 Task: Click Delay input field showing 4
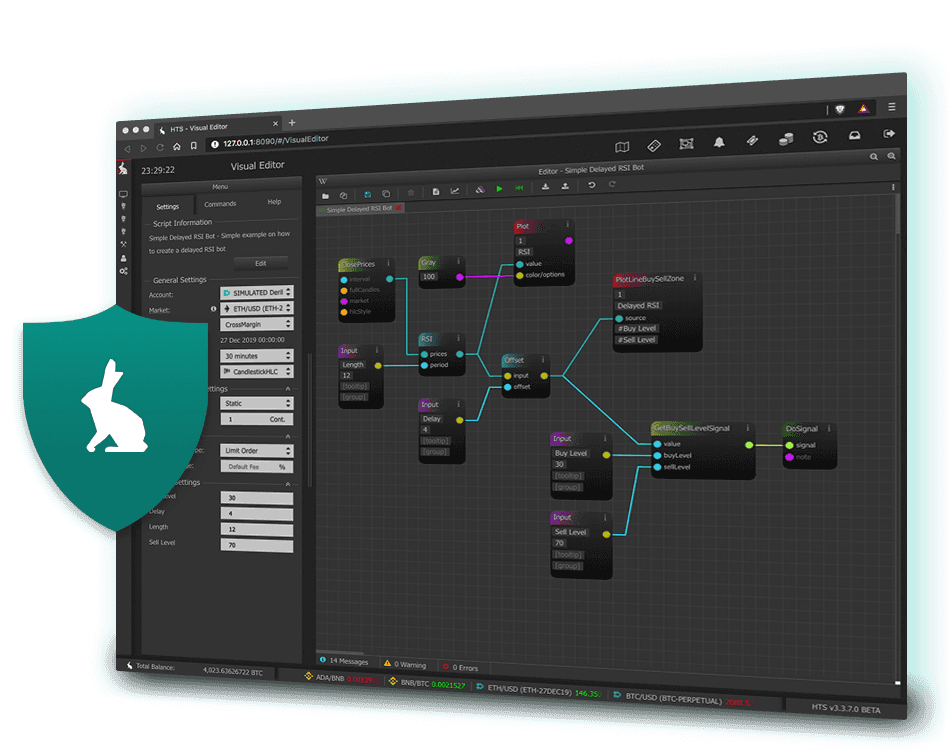pyautogui.click(x=257, y=514)
